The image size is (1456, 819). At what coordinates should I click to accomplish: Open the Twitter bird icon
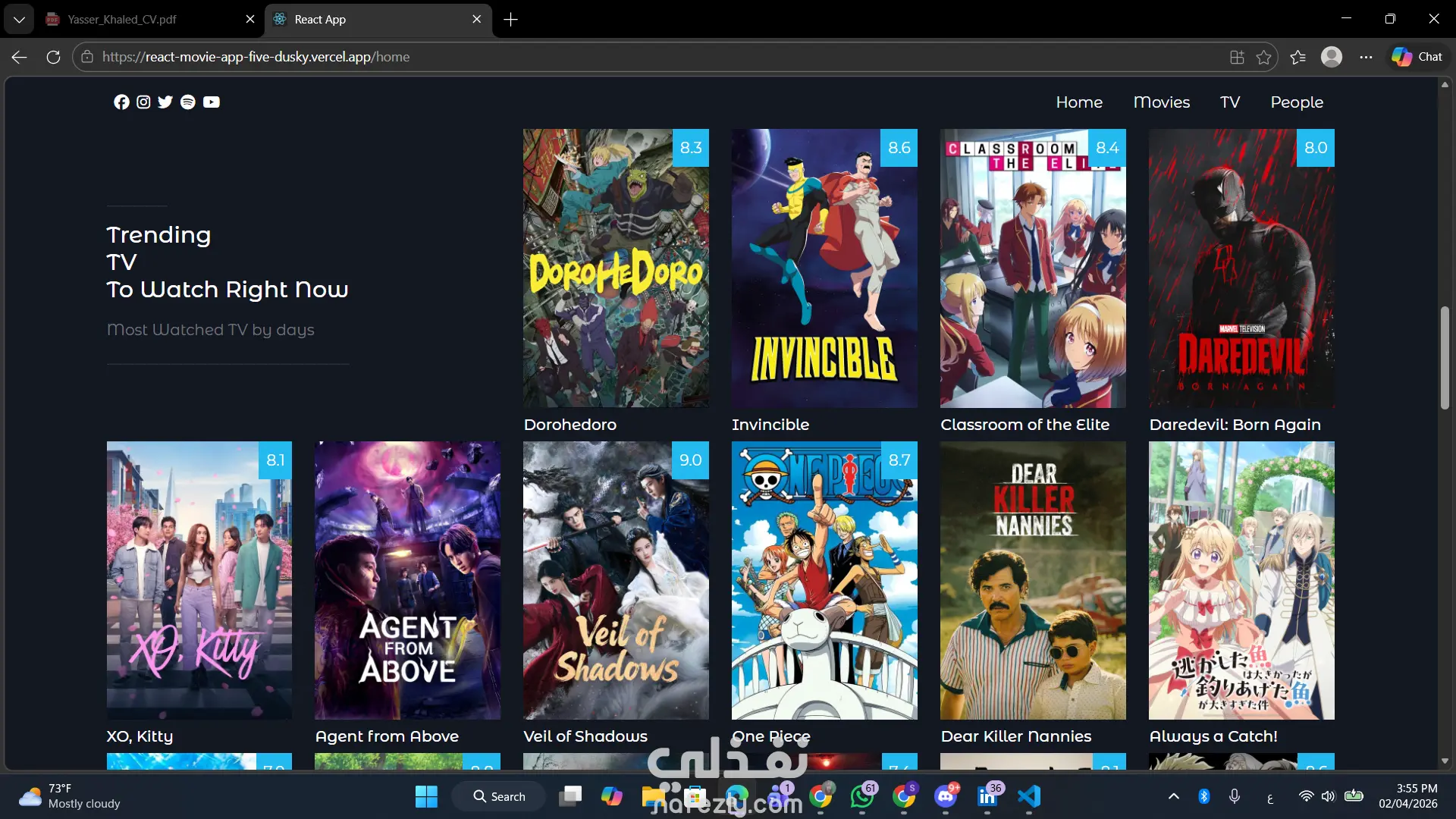coord(165,102)
